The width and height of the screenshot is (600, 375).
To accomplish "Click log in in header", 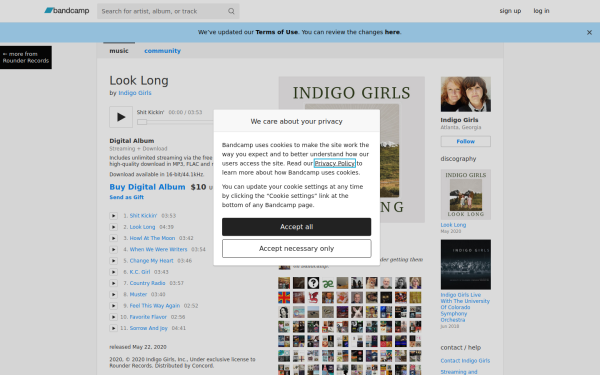I will pyautogui.click(x=541, y=11).
